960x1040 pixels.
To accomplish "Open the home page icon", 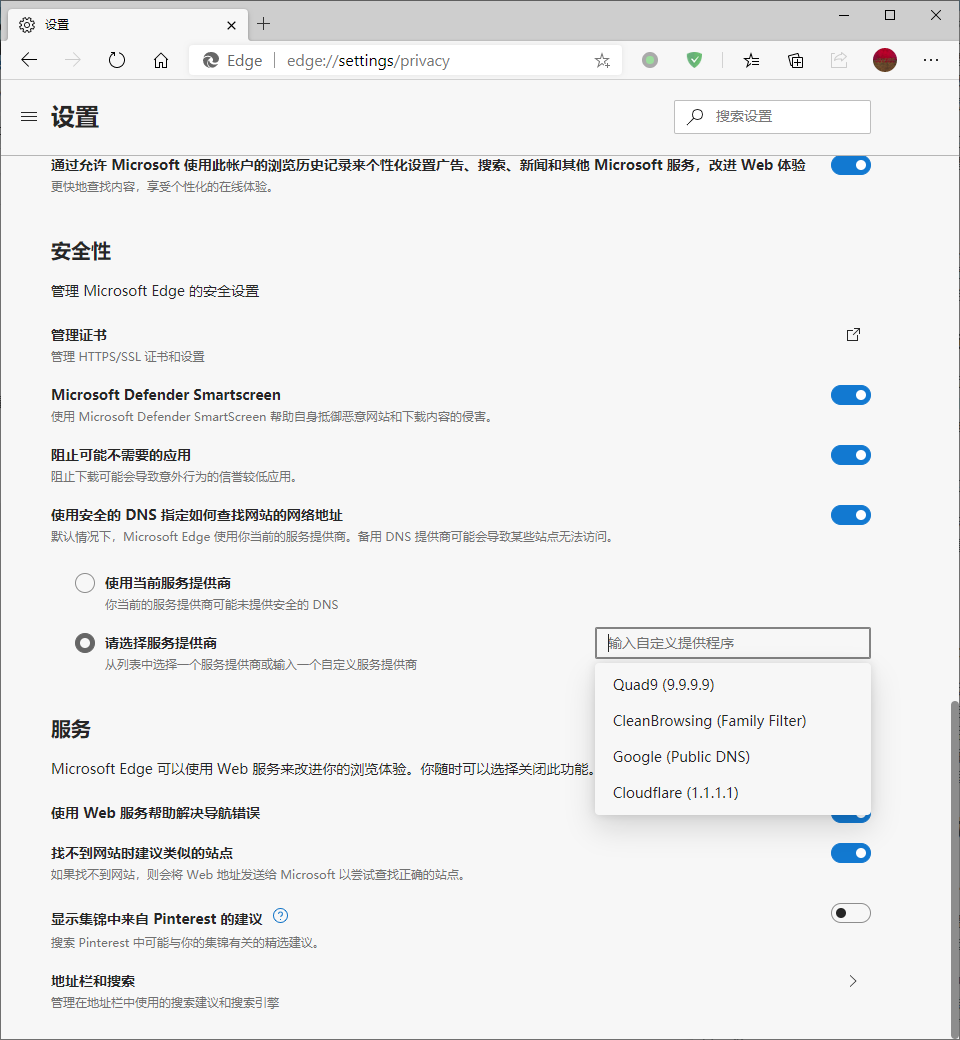I will pos(161,60).
